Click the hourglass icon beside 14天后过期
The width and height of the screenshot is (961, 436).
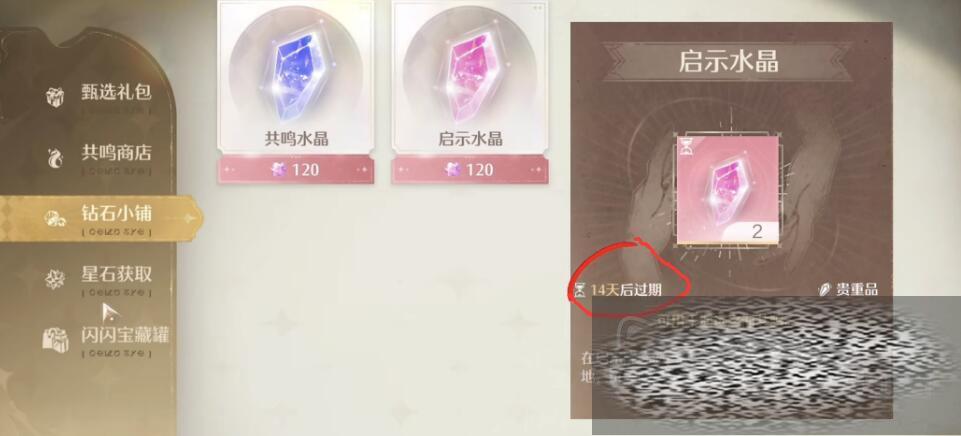coord(580,290)
